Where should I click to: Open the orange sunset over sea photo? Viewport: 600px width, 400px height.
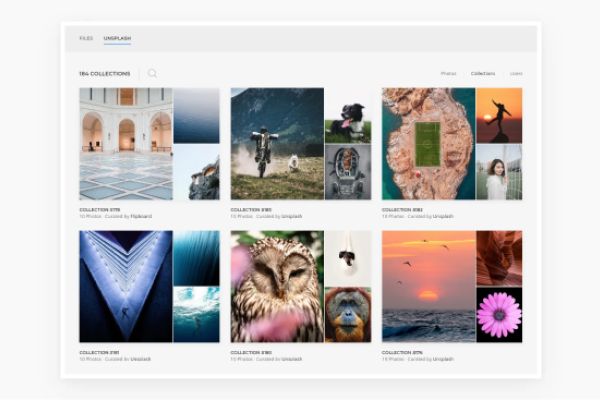[x=428, y=286]
